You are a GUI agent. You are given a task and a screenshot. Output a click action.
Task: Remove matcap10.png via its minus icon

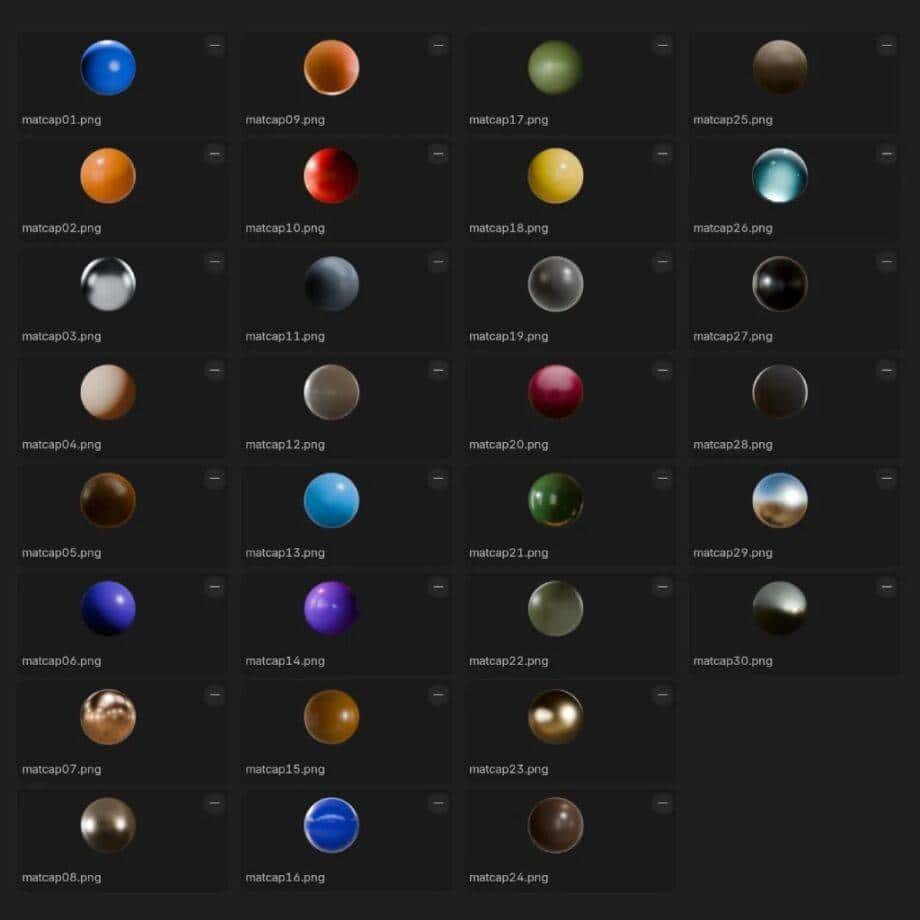click(438, 154)
